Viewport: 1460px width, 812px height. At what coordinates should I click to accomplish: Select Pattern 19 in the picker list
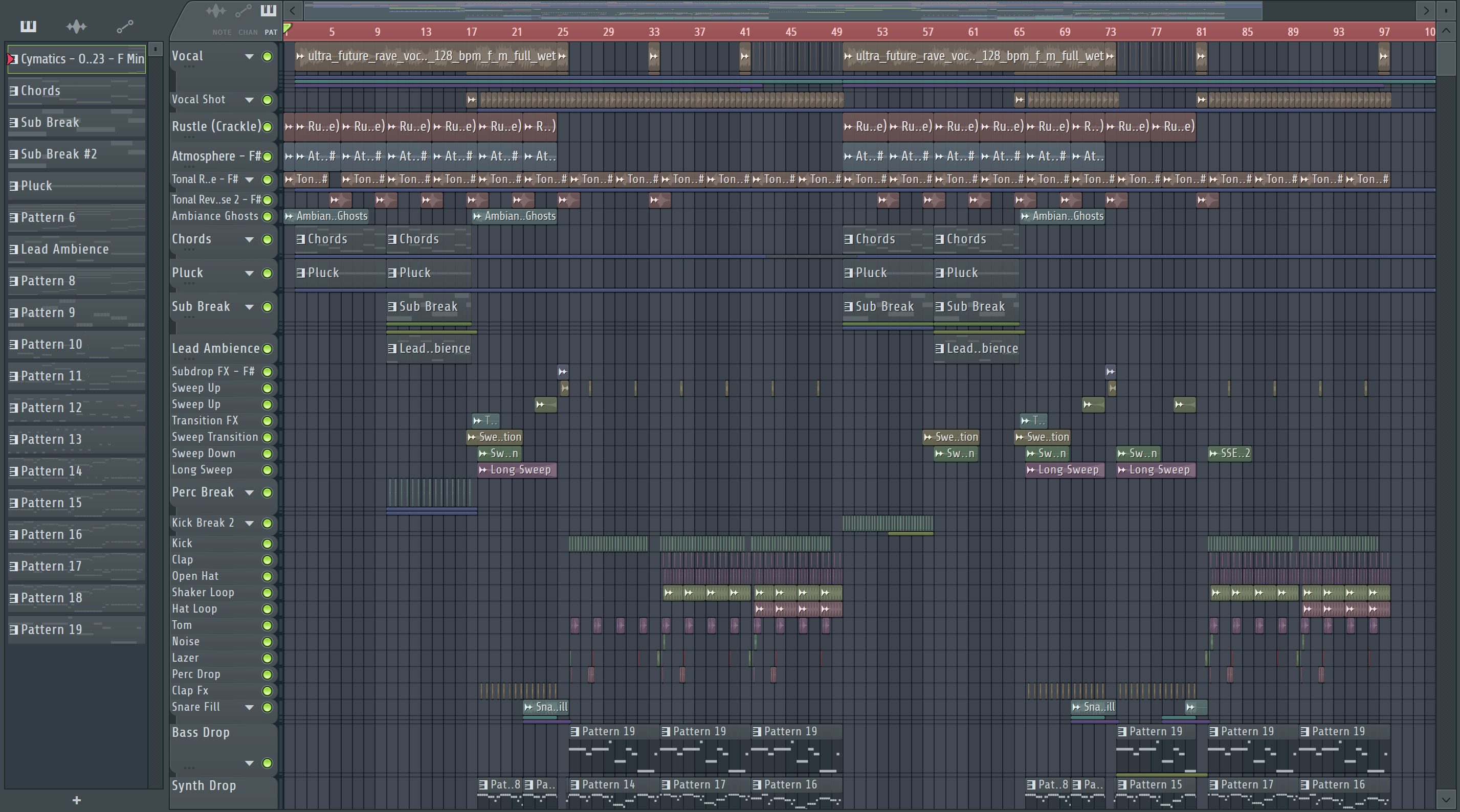point(77,629)
